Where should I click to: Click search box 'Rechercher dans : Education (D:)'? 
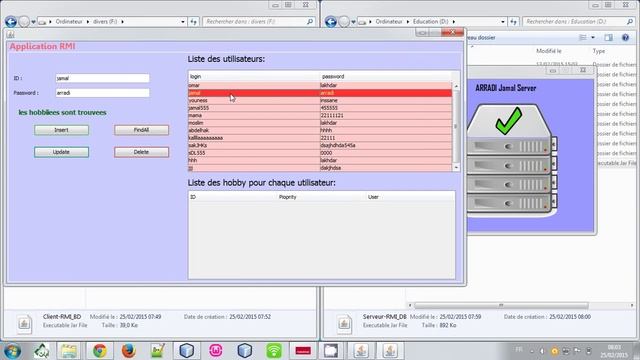tap(579, 21)
